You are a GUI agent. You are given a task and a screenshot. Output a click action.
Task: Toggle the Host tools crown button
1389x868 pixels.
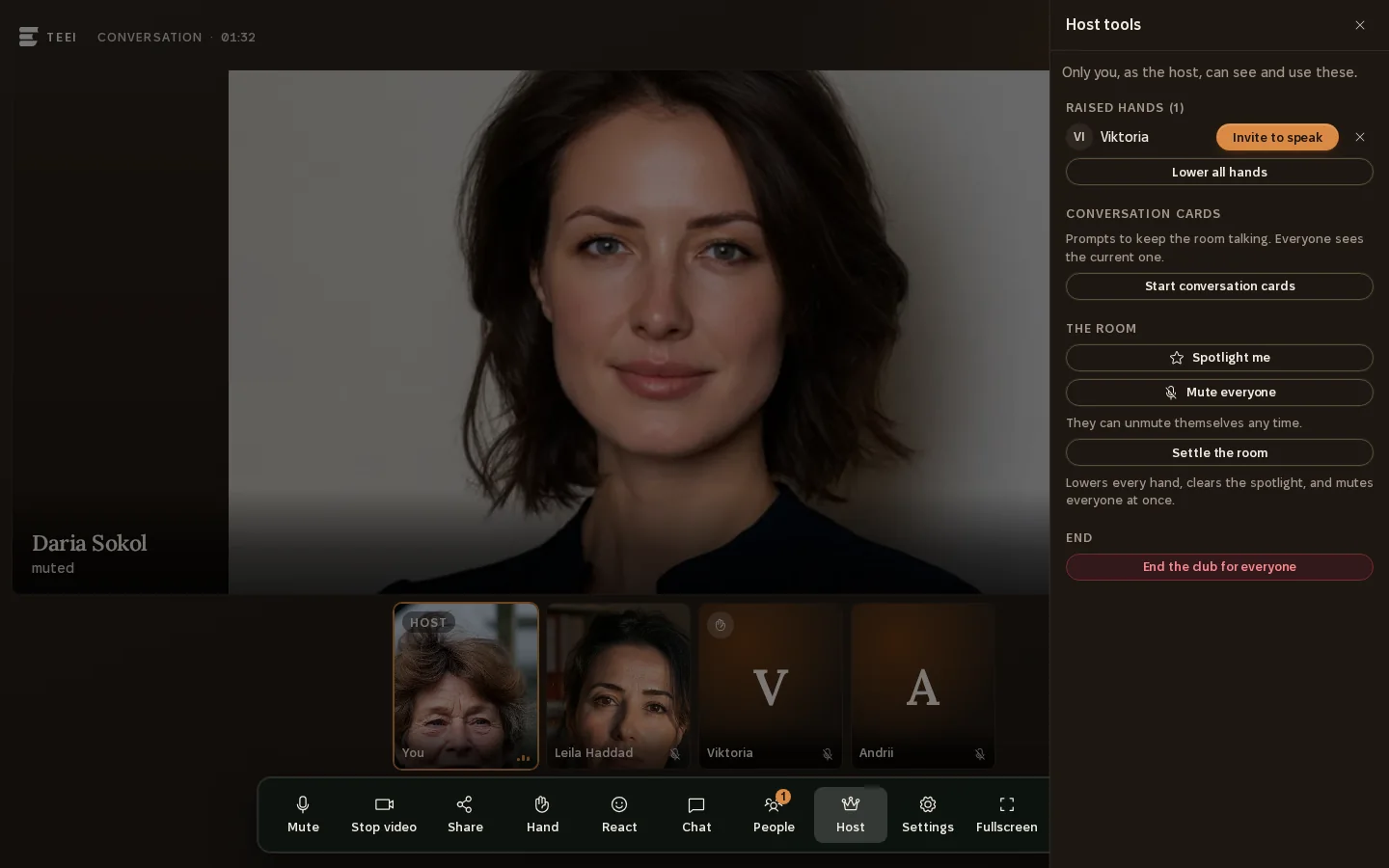(851, 815)
